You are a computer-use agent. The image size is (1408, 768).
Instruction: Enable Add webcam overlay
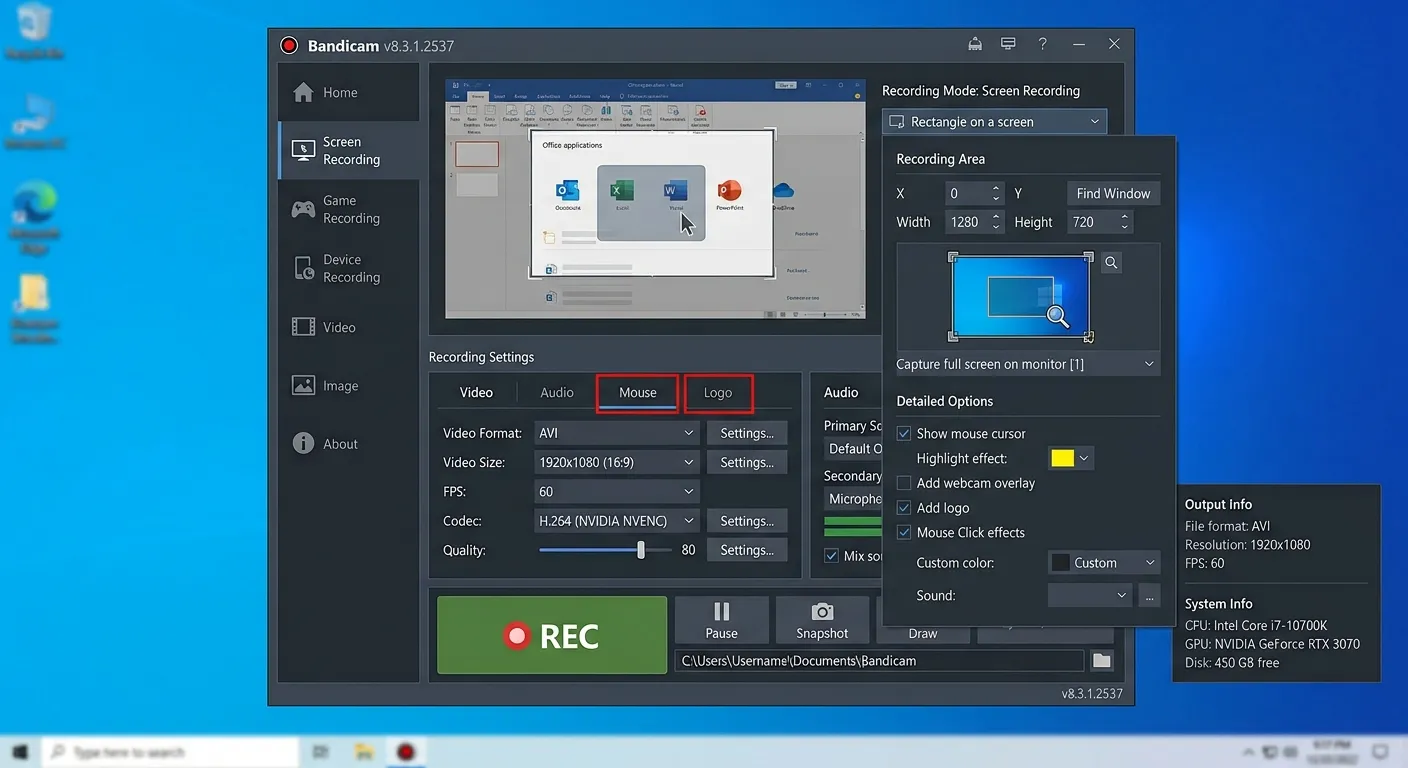click(x=904, y=483)
